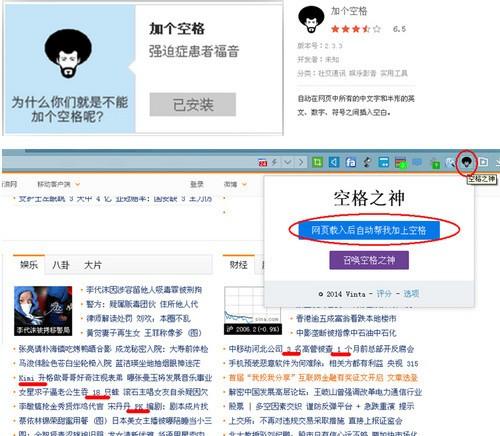
Task: Click the lightning bolt toolbar icon
Action: tap(274, 162)
